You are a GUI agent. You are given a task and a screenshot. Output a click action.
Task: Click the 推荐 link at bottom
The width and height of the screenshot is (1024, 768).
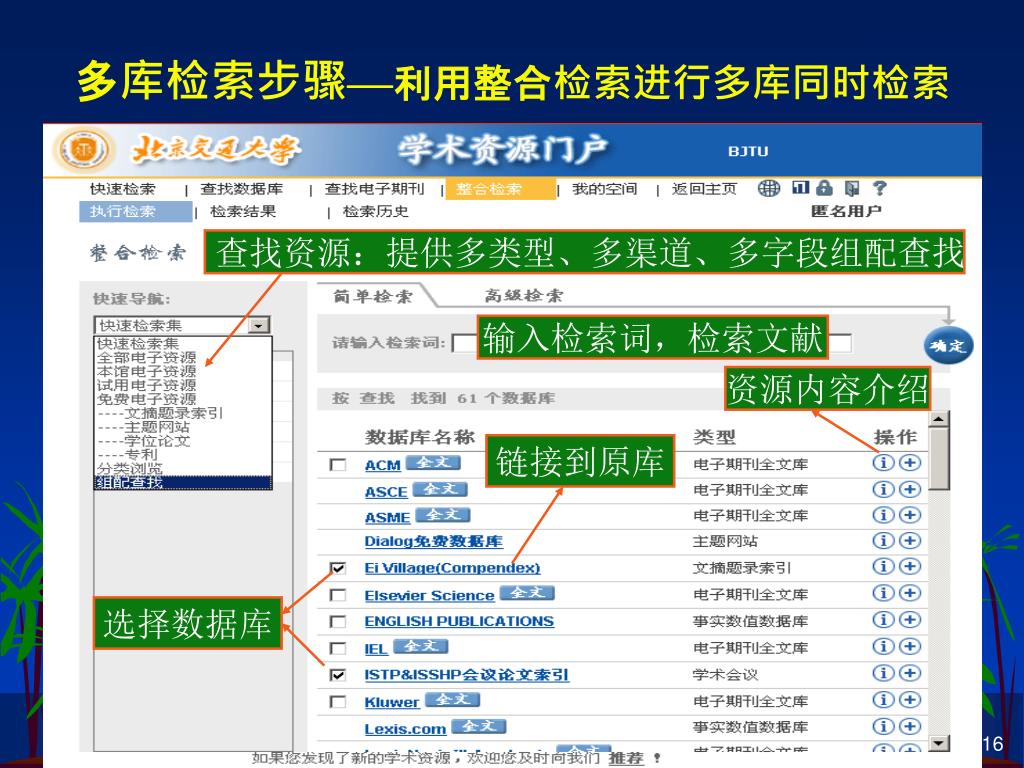[626, 758]
